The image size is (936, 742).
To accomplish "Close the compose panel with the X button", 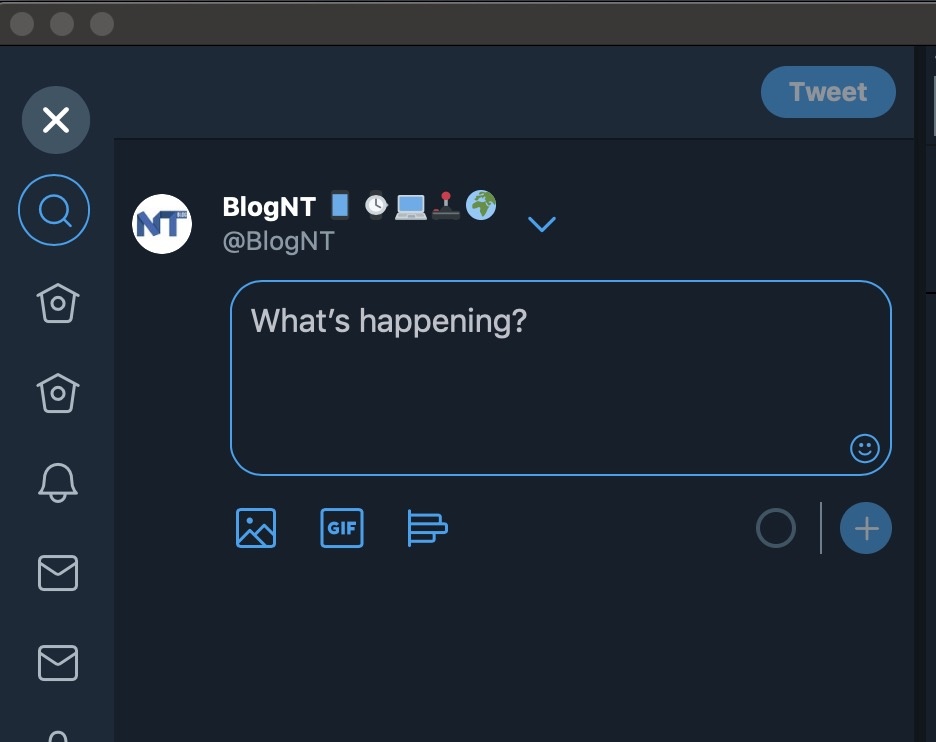I will (56, 121).
